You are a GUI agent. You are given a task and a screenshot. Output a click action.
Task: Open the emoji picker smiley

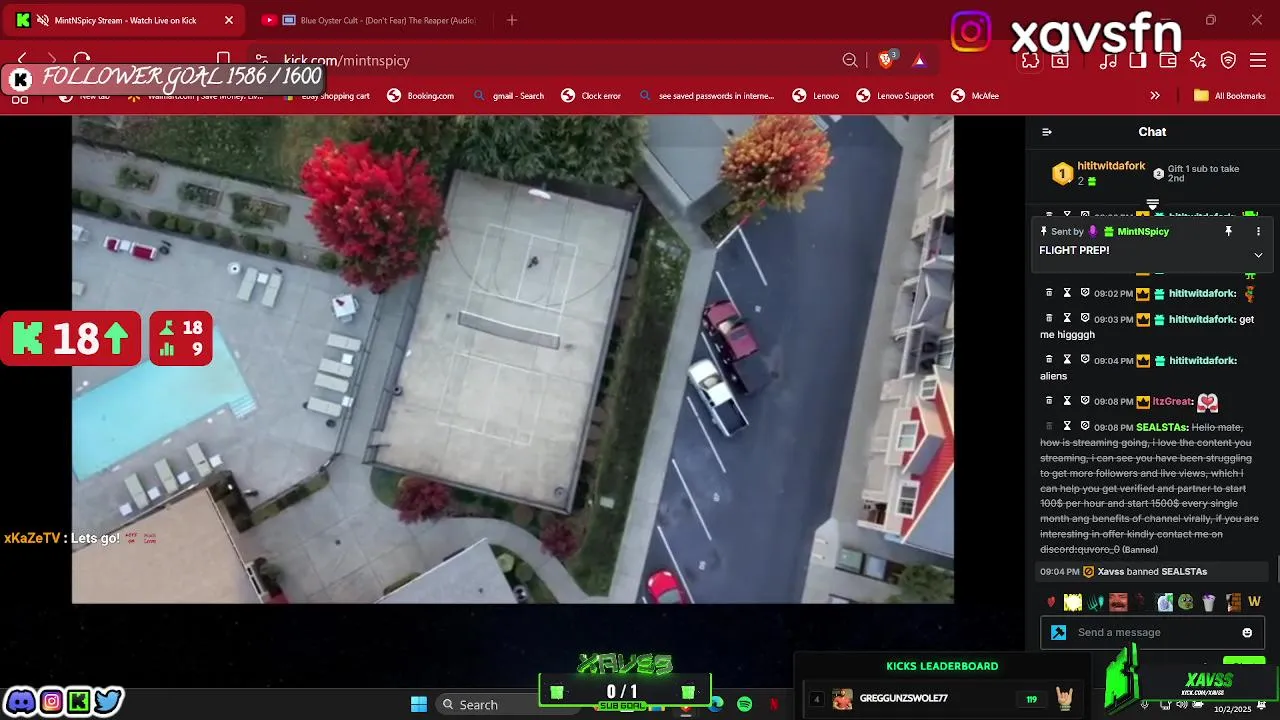1247,632
